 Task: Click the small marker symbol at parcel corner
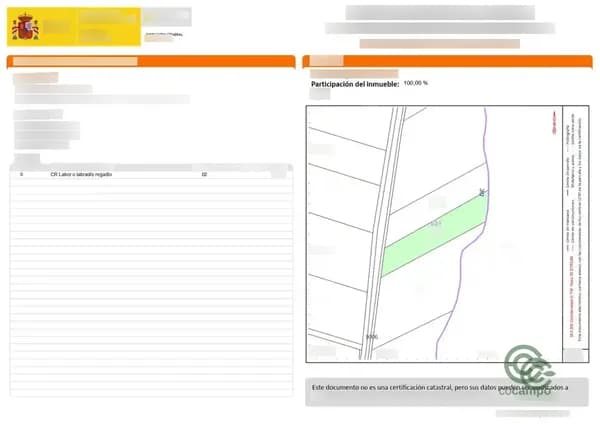pos(482,192)
